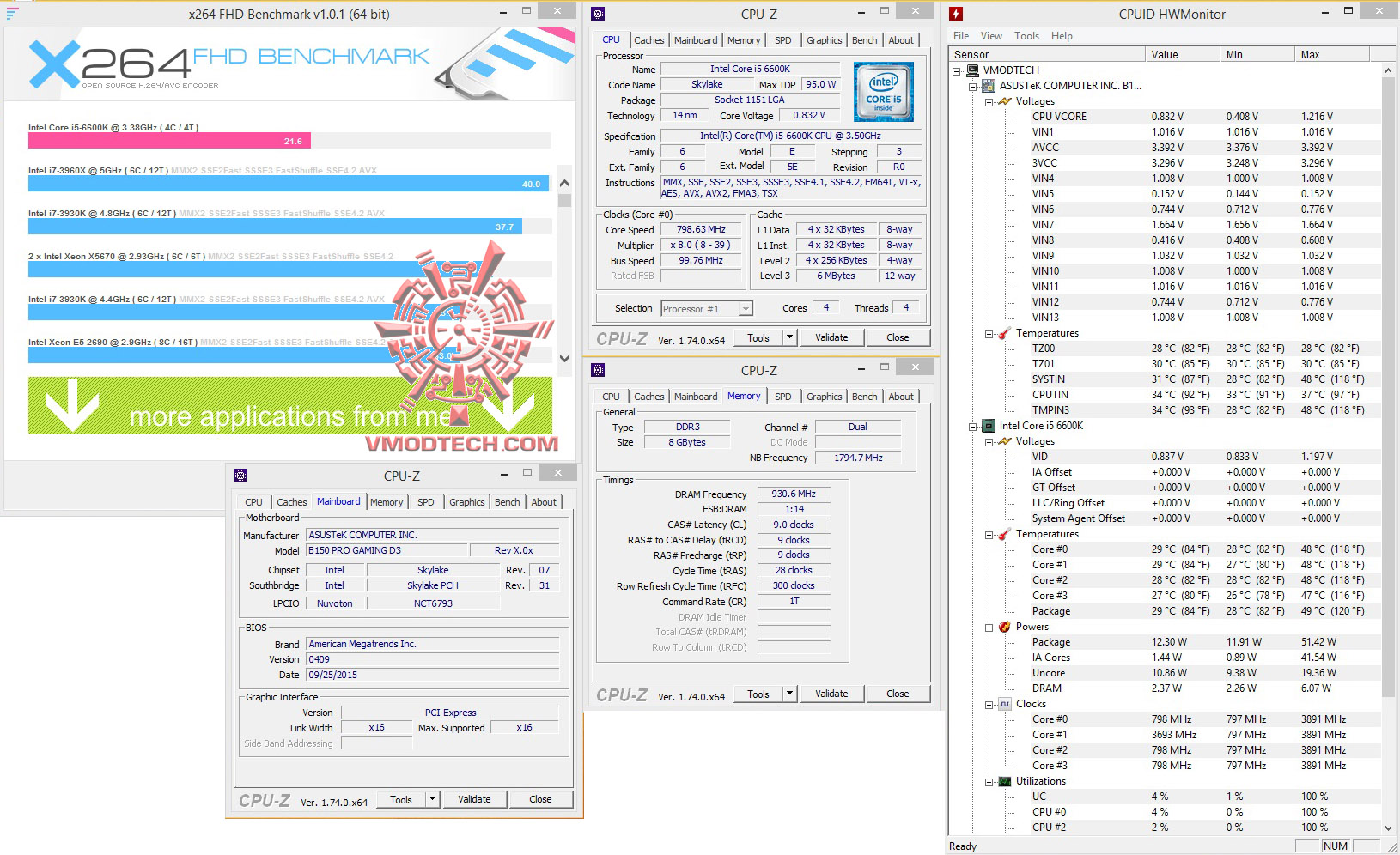Open About tab in CPU-Z memory window

point(901,397)
